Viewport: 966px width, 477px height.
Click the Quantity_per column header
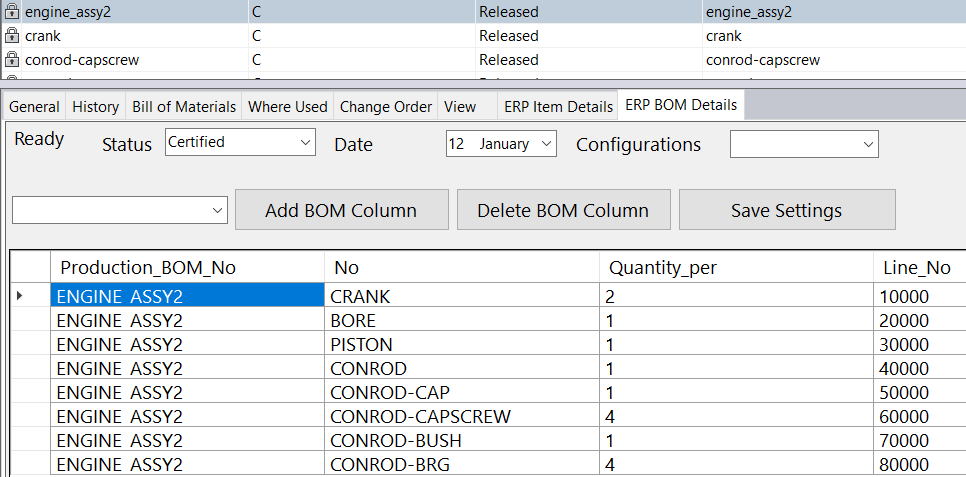(663, 268)
